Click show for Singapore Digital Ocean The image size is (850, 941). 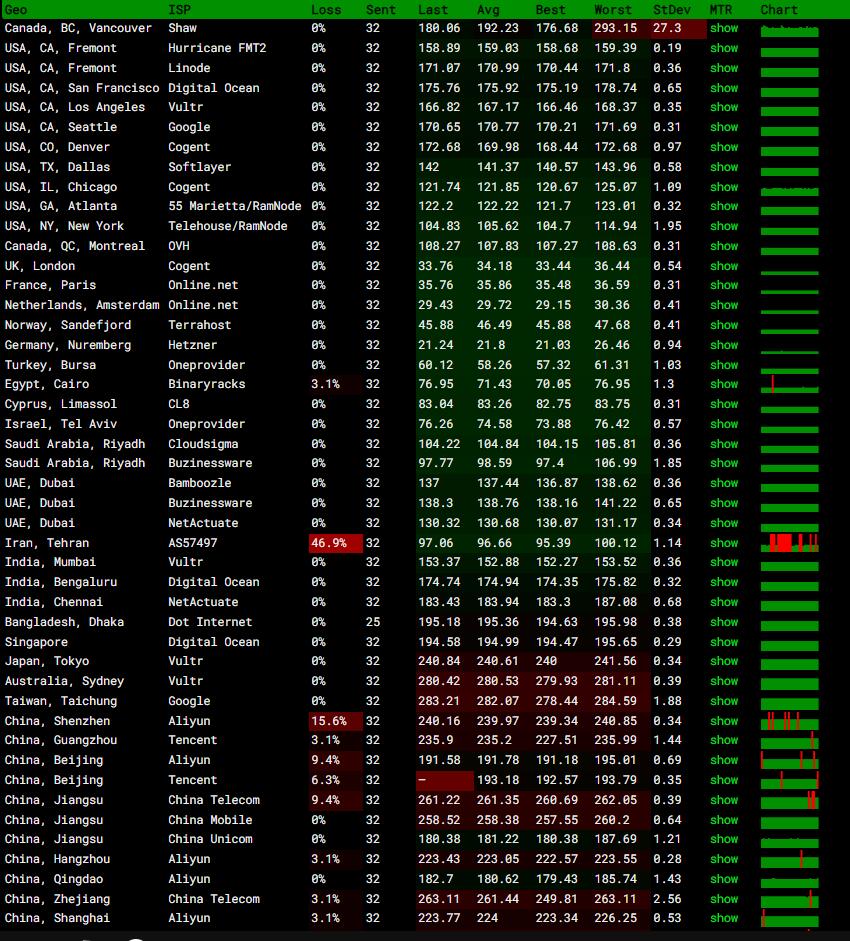click(x=724, y=642)
